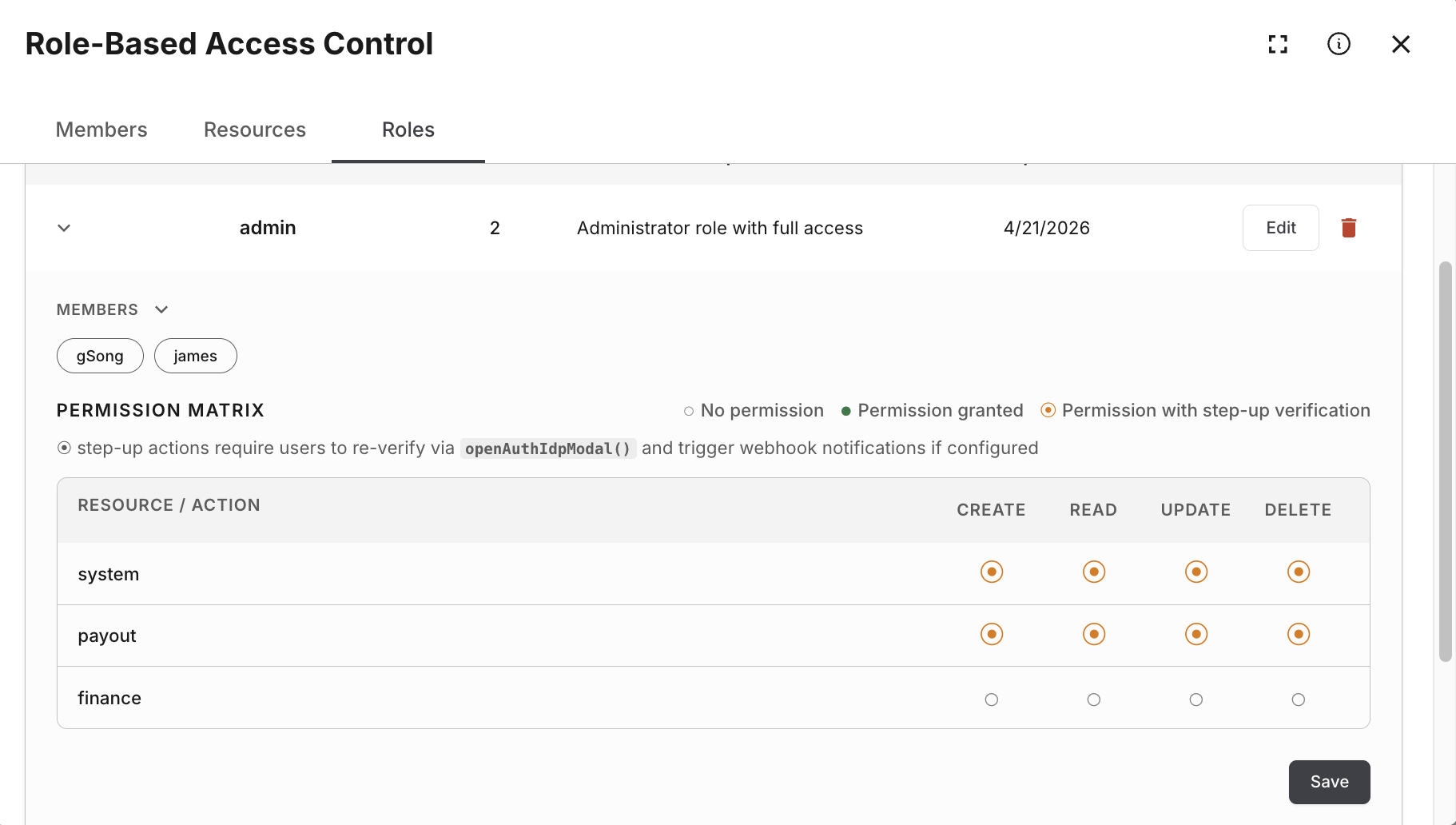Switch to the Members tab
Image resolution: width=1456 pixels, height=825 pixels.
tap(101, 130)
